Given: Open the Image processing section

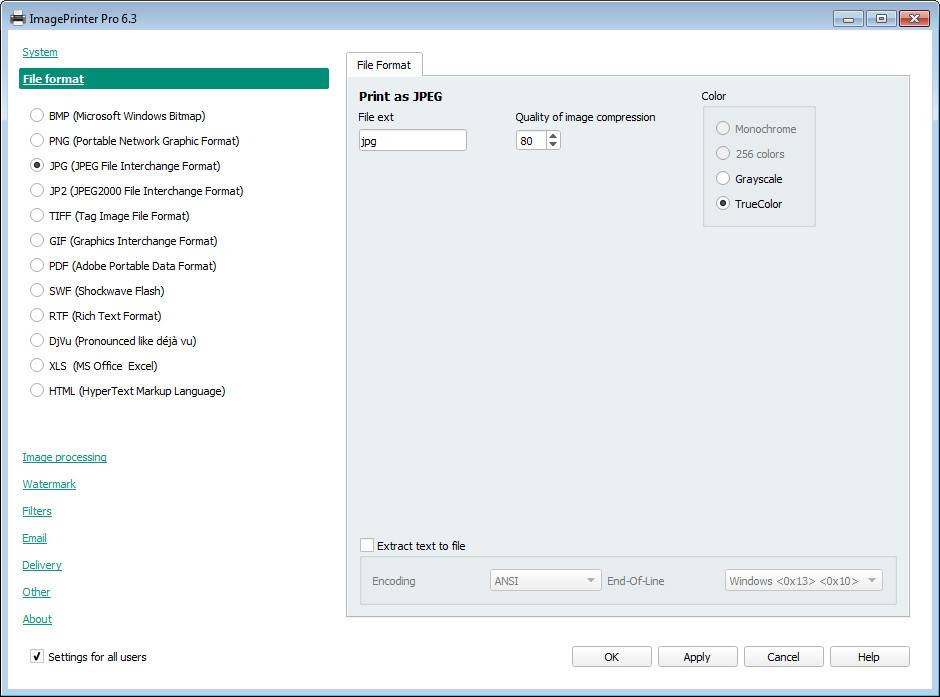Looking at the screenshot, I should pyautogui.click(x=65, y=457).
